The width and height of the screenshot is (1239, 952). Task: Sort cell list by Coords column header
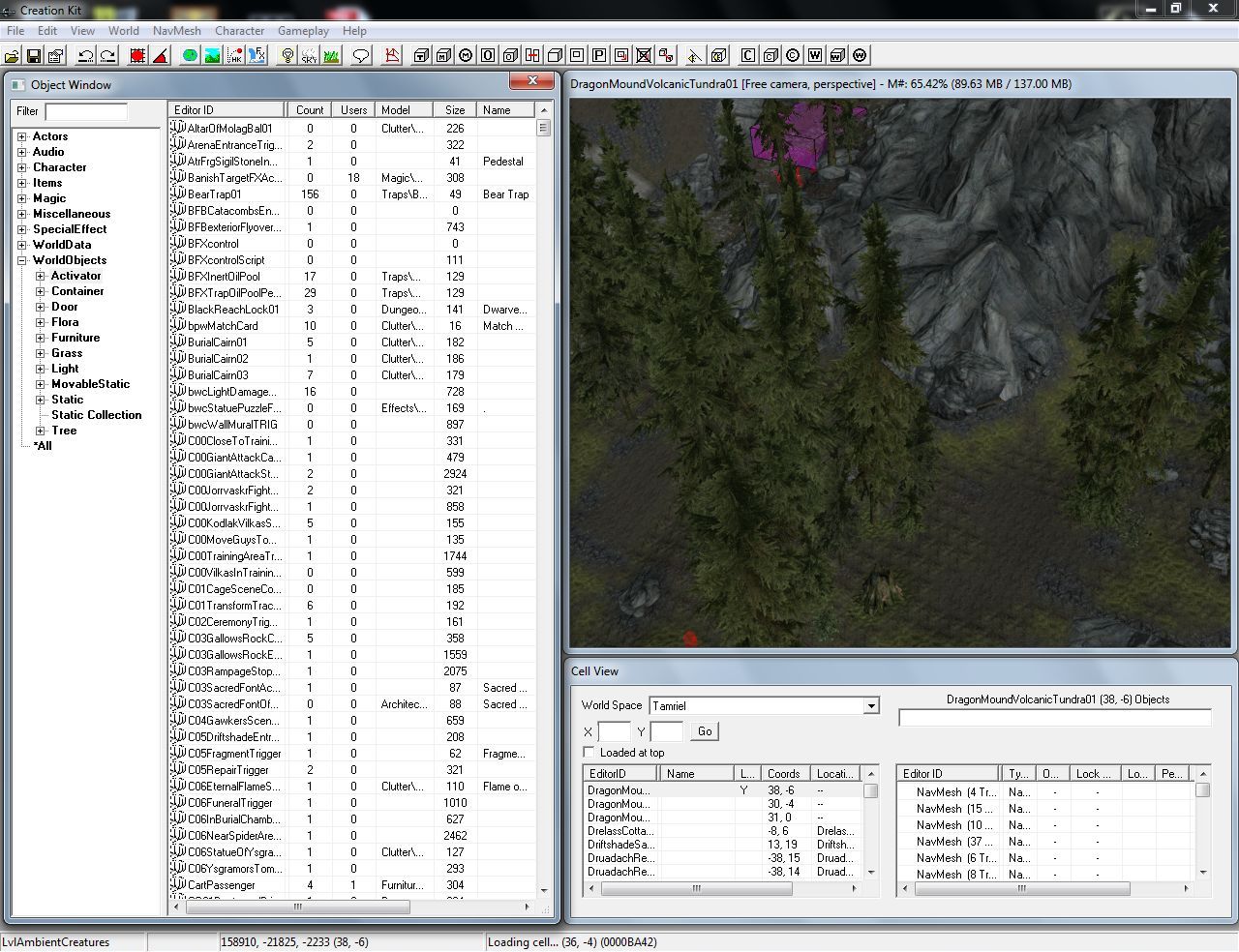click(783, 774)
